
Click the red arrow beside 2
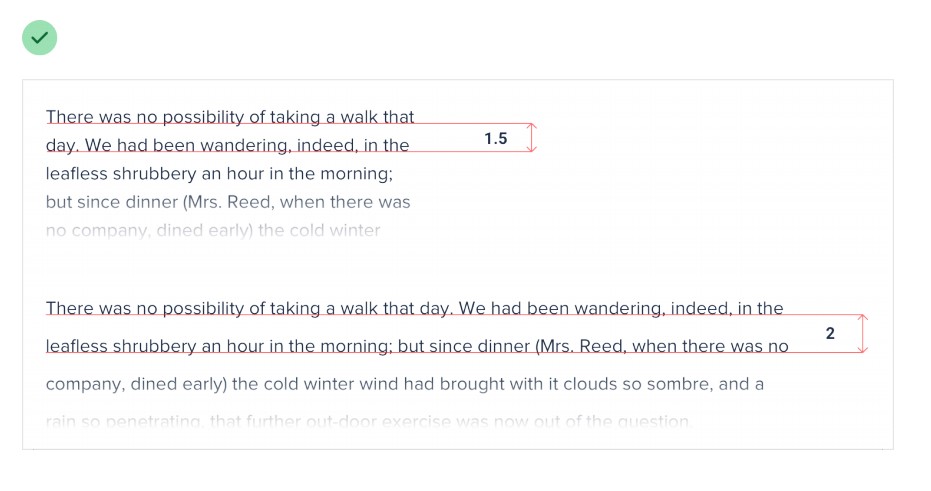click(863, 334)
